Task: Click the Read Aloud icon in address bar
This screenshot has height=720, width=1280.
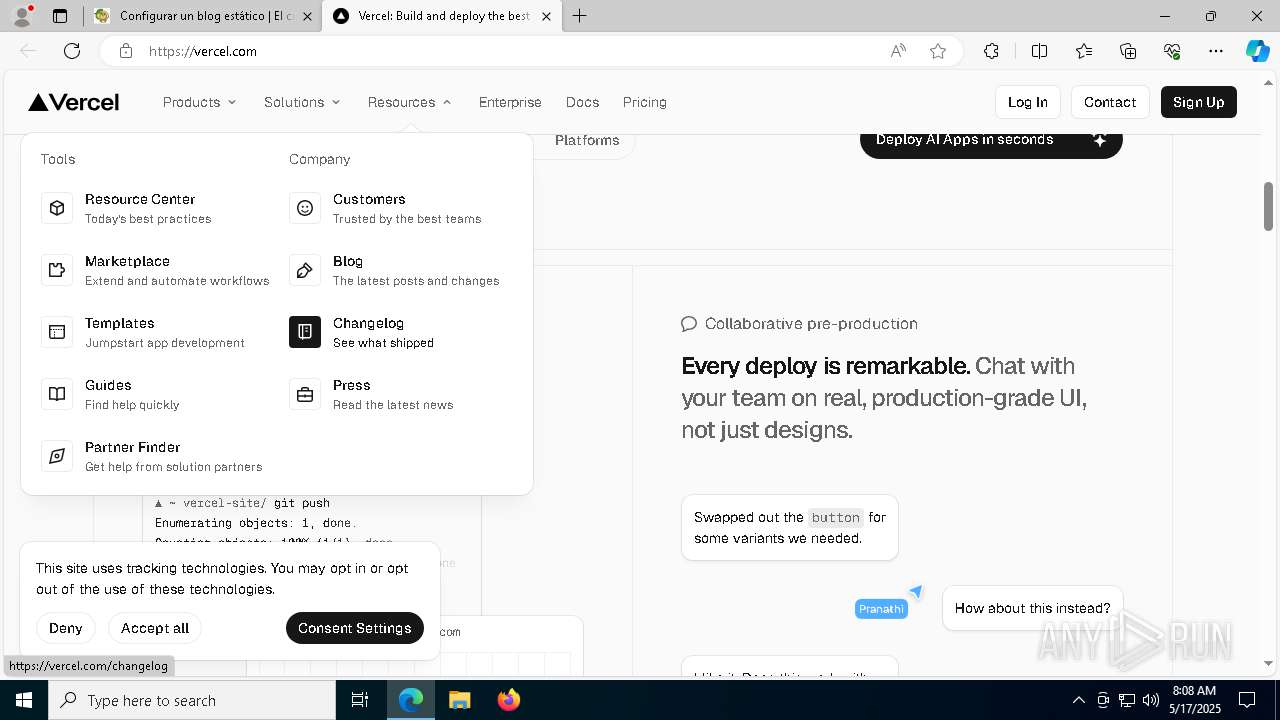Action: (x=898, y=51)
